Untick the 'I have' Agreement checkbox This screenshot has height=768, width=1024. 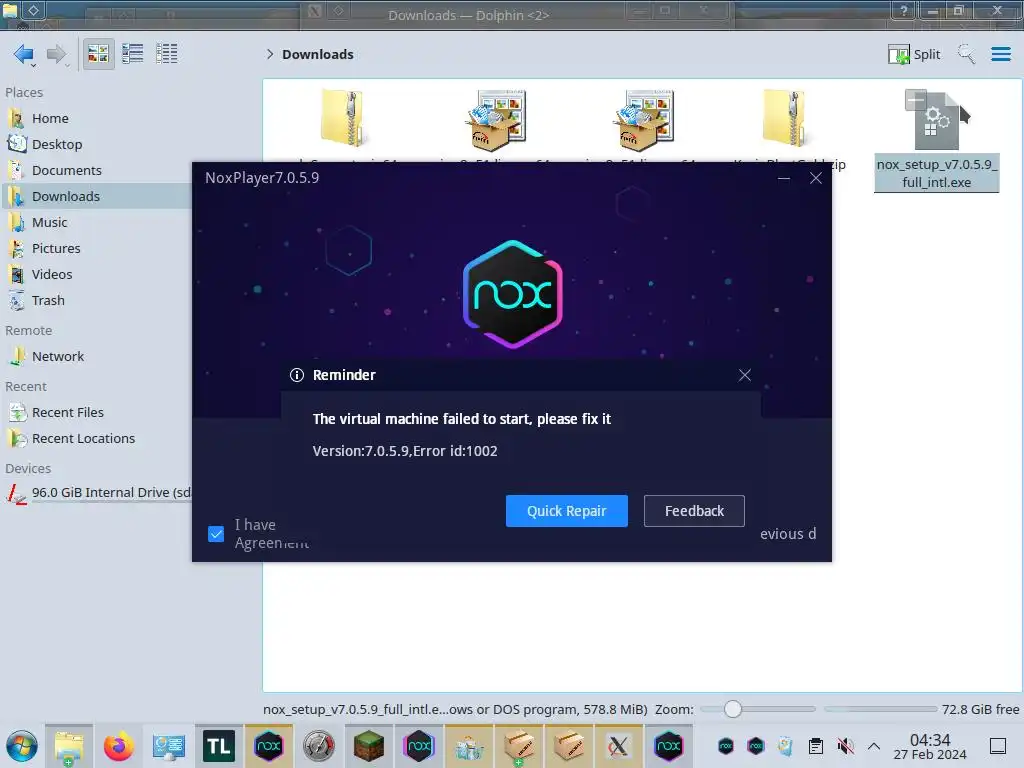click(x=216, y=534)
